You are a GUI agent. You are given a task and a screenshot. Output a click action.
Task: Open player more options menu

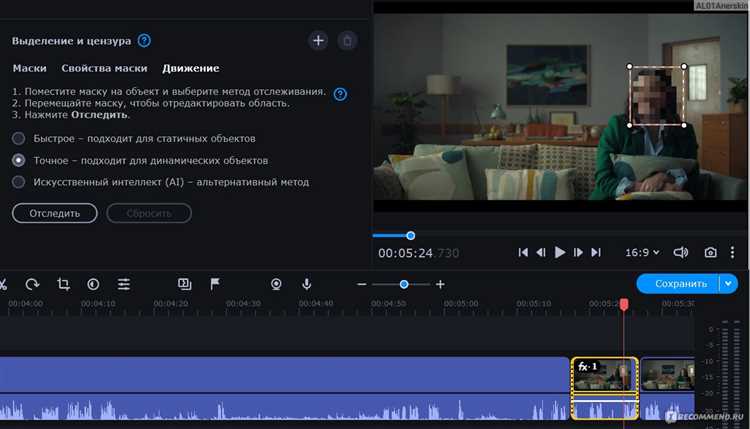732,253
